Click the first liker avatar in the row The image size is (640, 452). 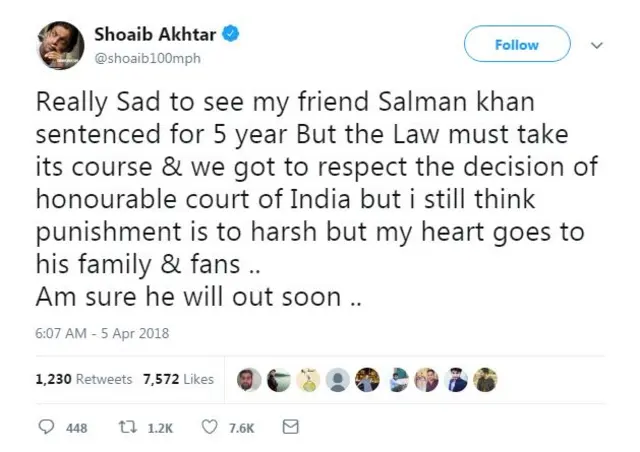(249, 380)
